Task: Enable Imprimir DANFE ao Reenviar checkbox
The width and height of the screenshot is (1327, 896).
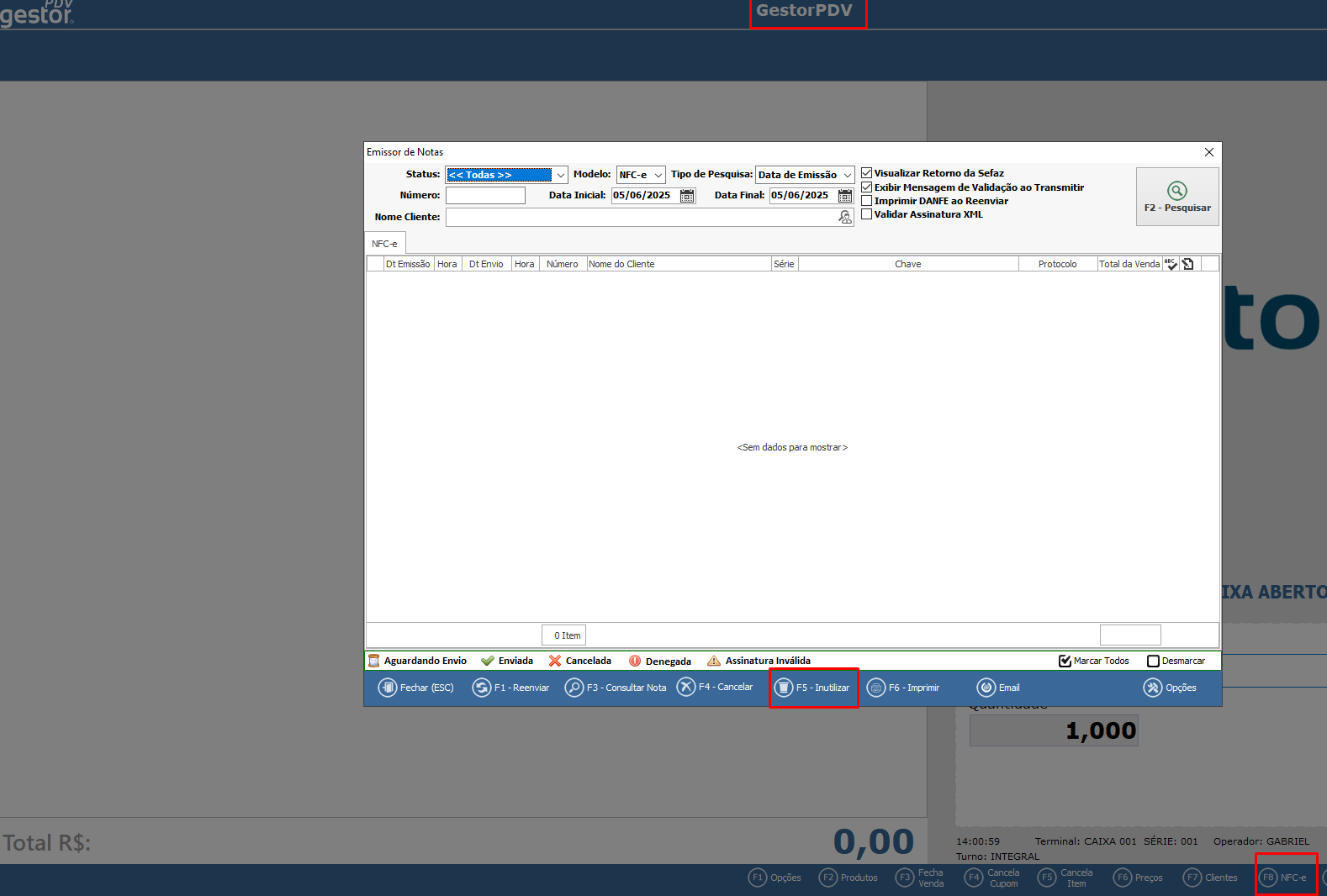Action: (867, 201)
